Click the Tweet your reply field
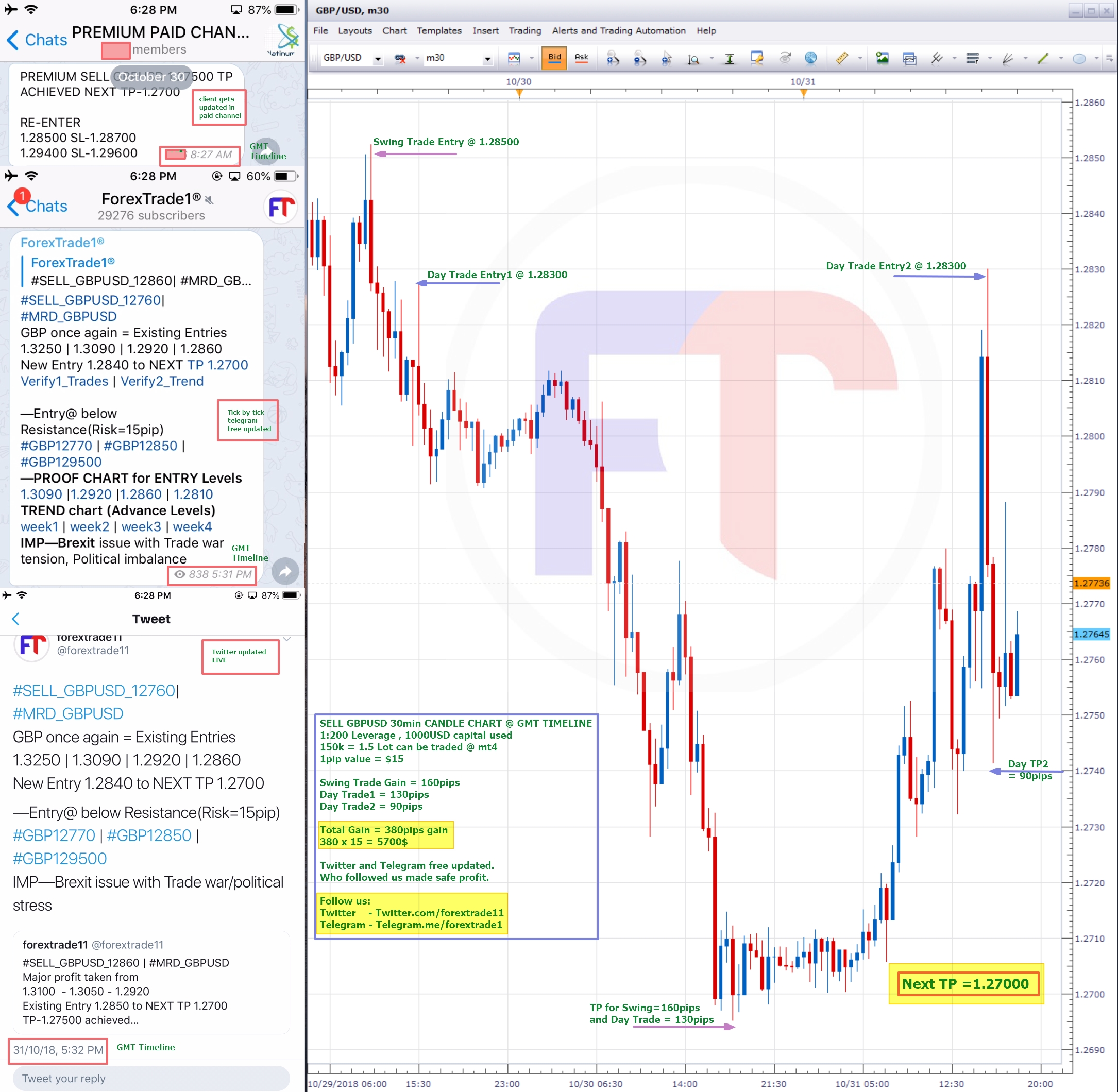The width and height of the screenshot is (1118, 1092). (x=151, y=1078)
